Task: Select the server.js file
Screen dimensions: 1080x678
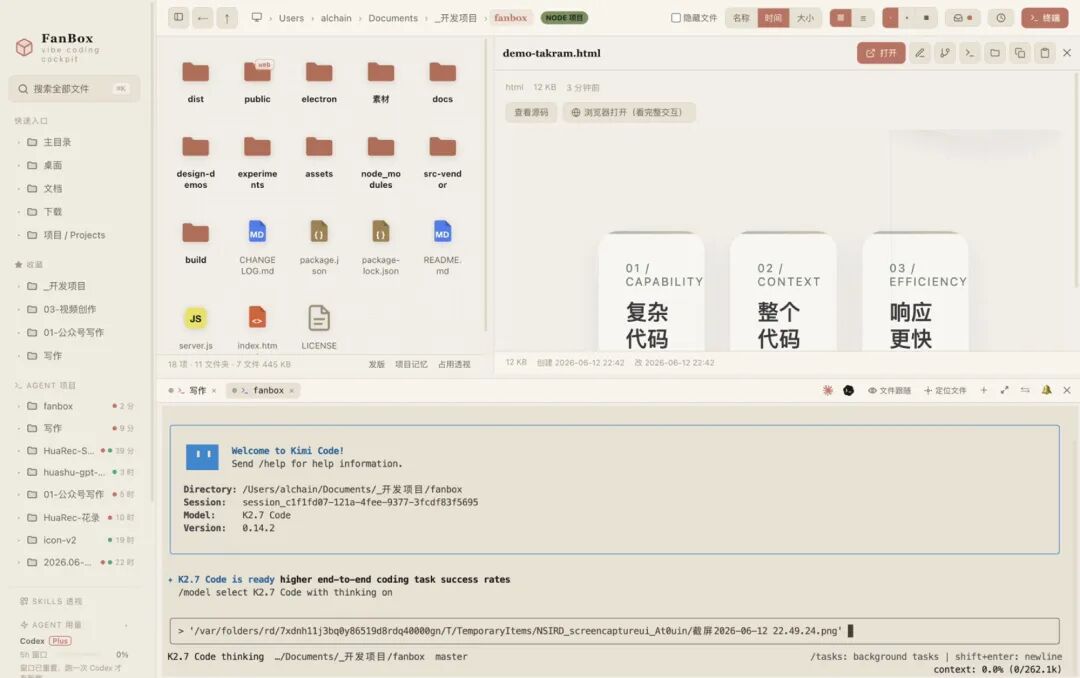Action: pyautogui.click(x=196, y=327)
